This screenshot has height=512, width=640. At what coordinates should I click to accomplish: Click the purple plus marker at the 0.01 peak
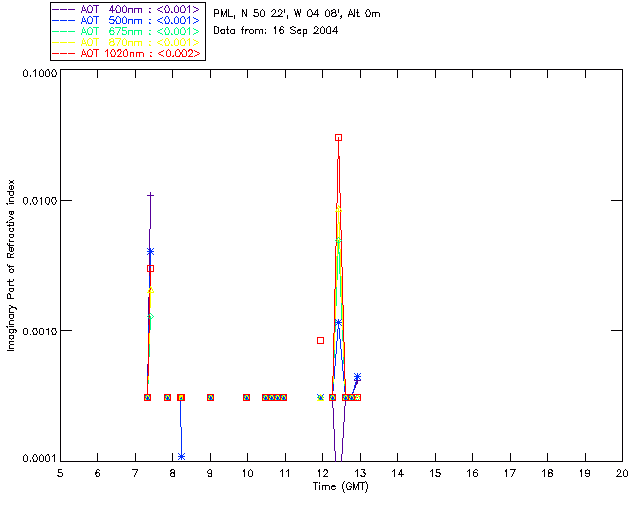[151, 196]
